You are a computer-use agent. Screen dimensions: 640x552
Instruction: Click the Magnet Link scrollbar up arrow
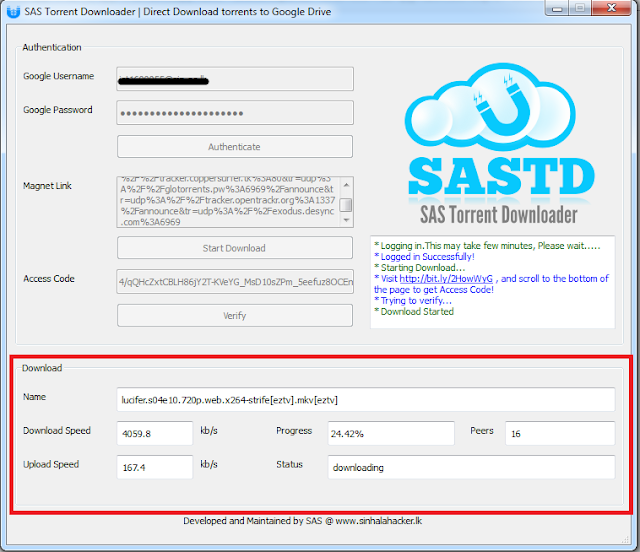tap(346, 183)
